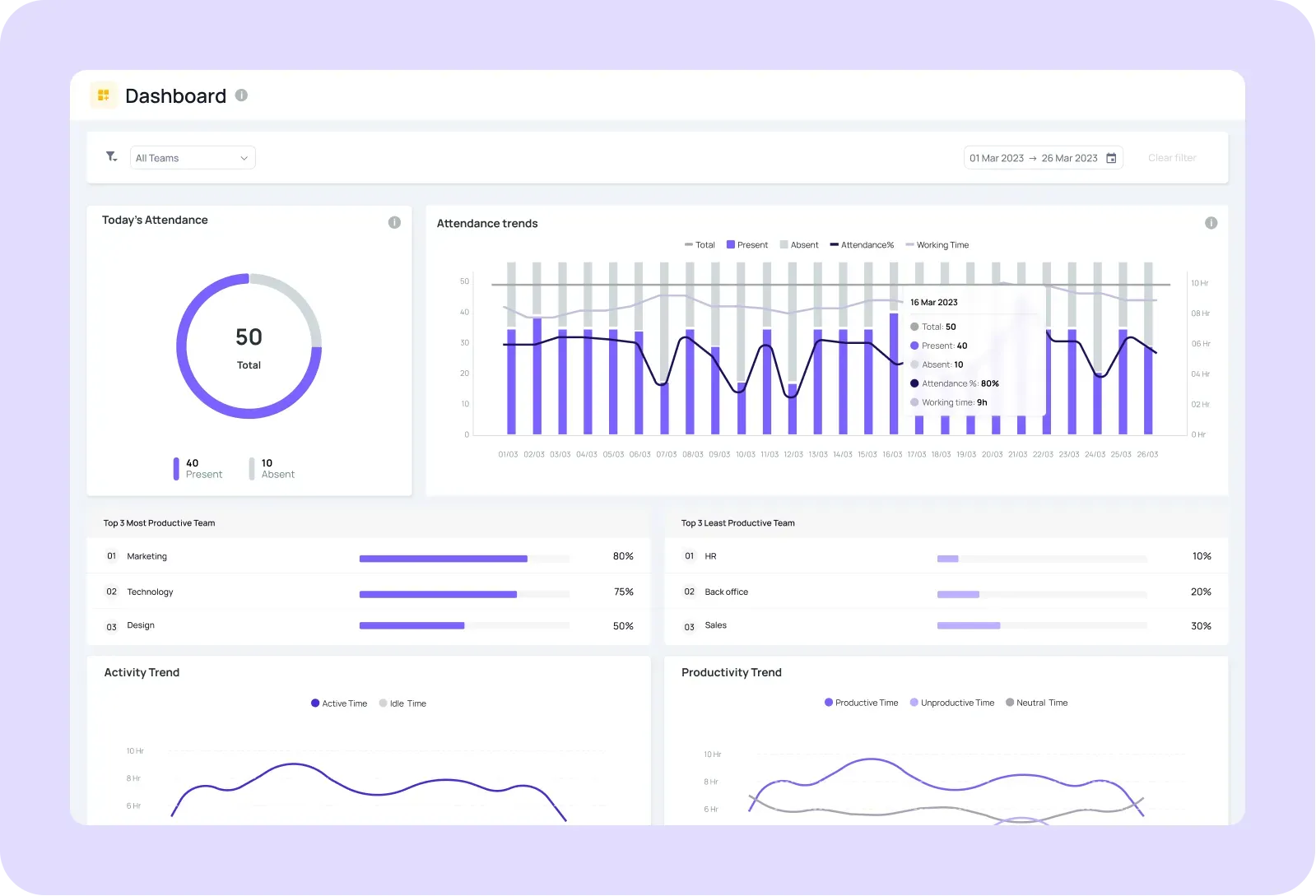Image resolution: width=1316 pixels, height=896 pixels.
Task: Click the filter funnel icon
Action: [111, 156]
